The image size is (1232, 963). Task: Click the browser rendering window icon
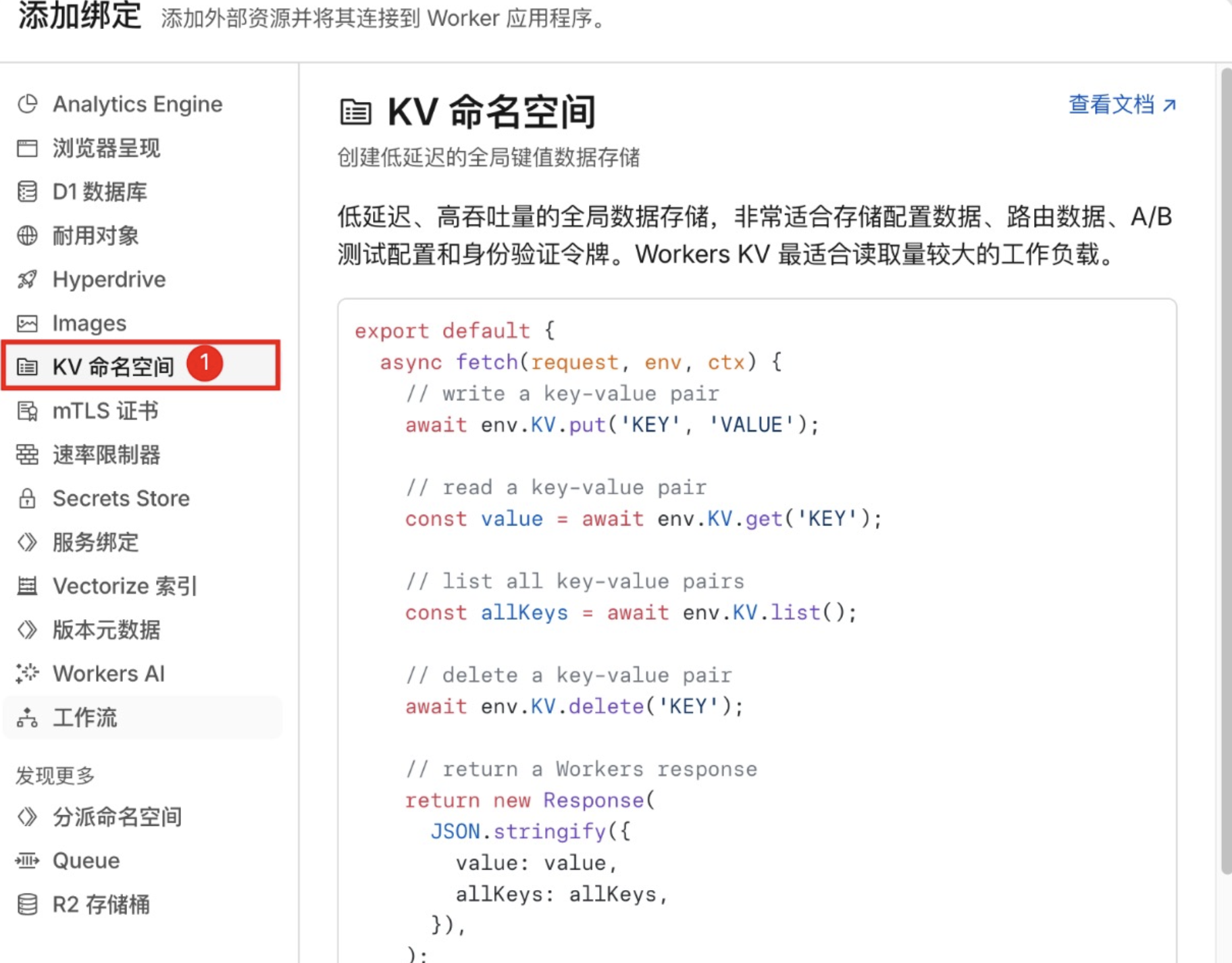click(x=28, y=148)
